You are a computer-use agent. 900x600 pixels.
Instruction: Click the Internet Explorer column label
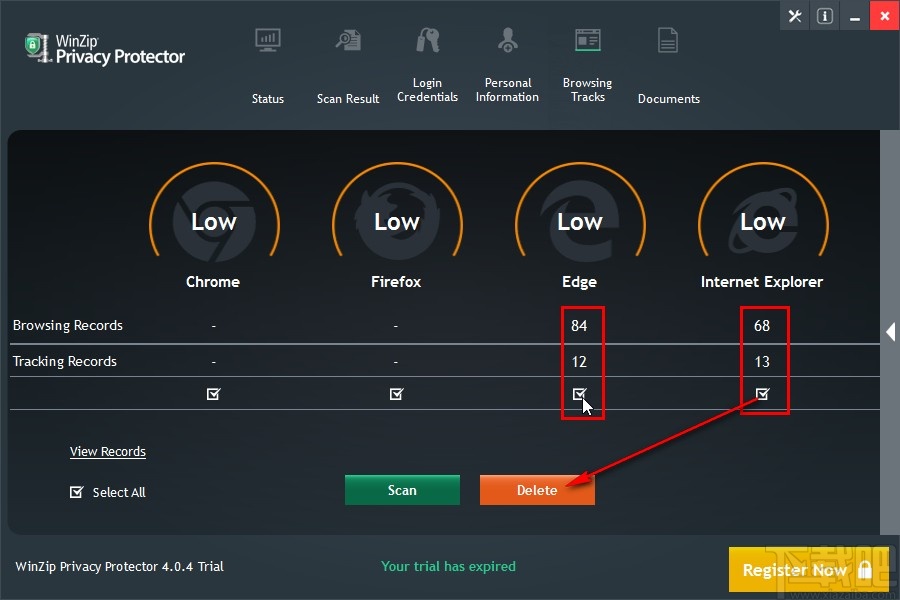[762, 281]
